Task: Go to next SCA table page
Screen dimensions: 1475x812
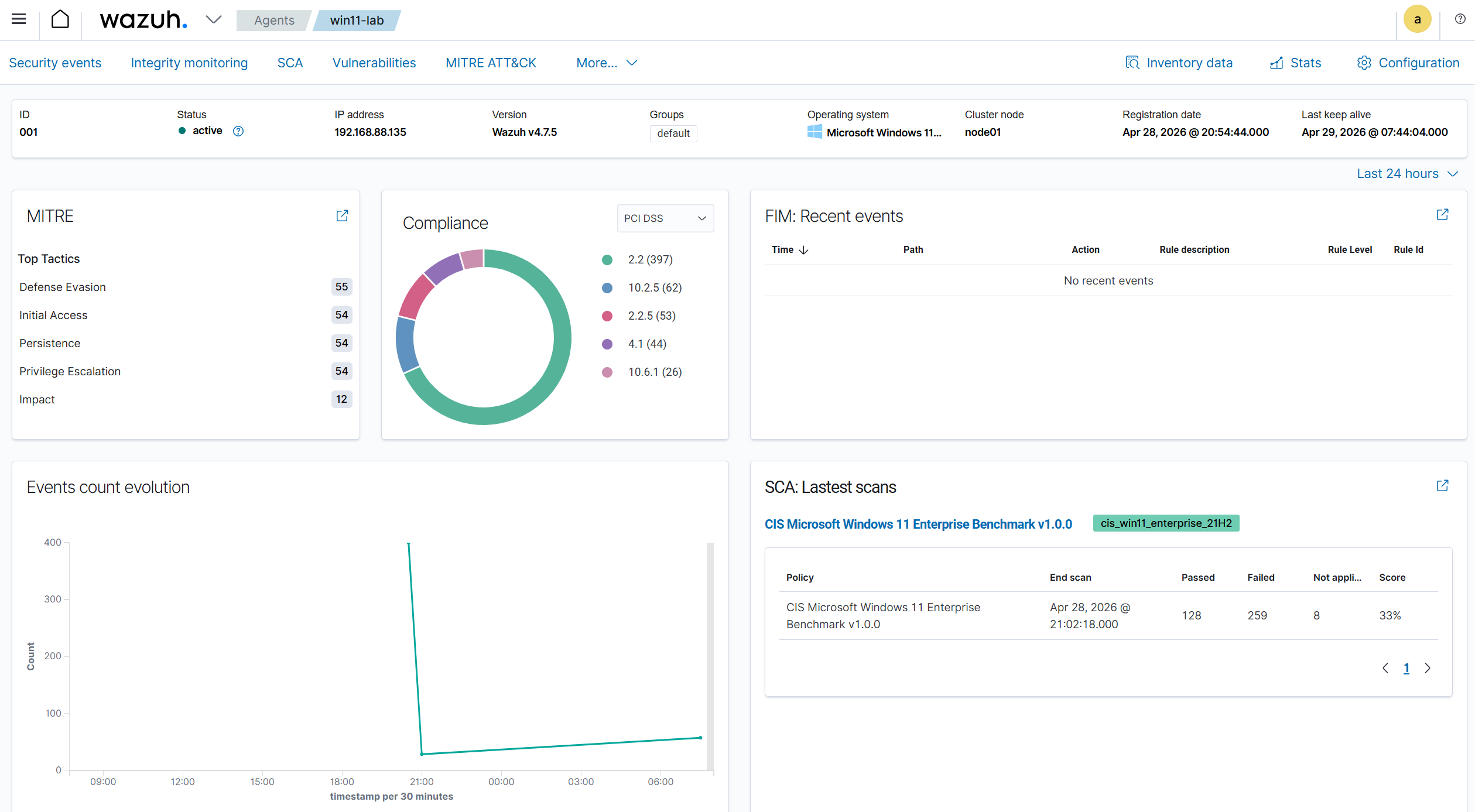Action: tap(1428, 669)
